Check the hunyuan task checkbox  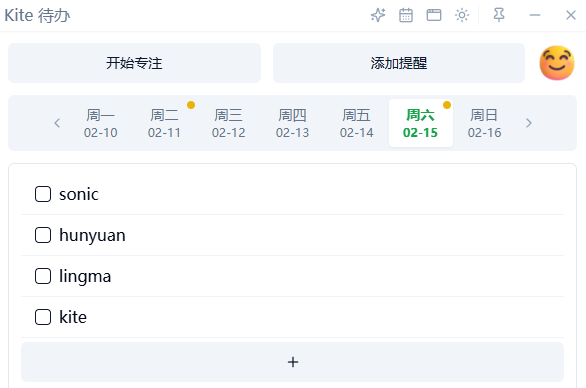click(x=43, y=235)
